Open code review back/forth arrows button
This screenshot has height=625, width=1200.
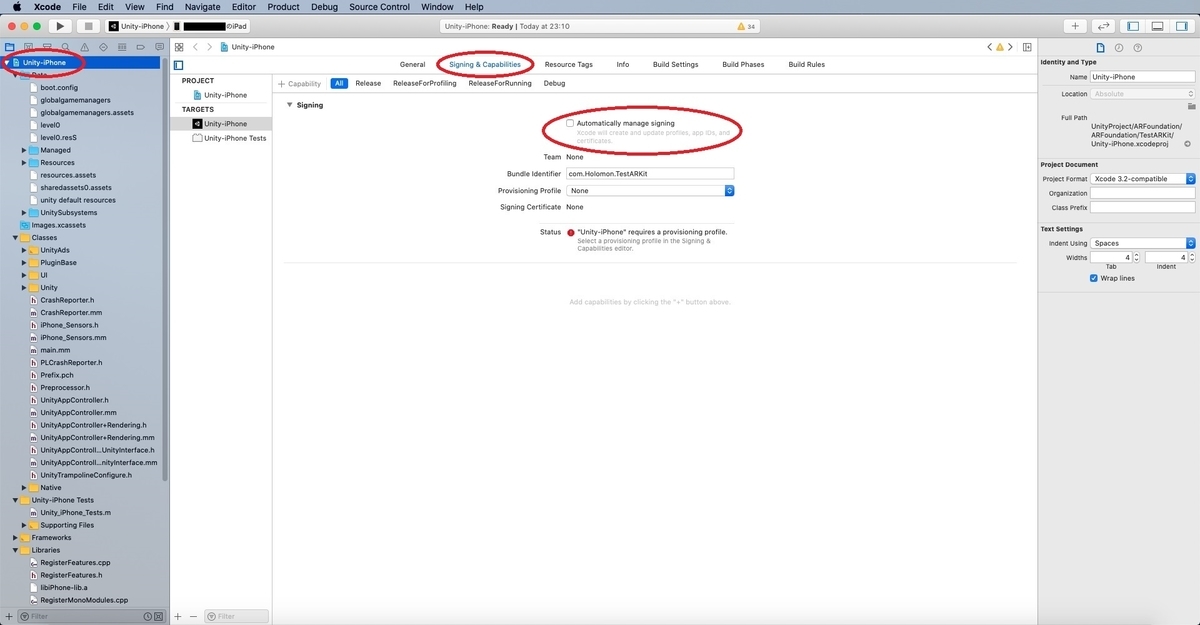pyautogui.click(x=1104, y=26)
